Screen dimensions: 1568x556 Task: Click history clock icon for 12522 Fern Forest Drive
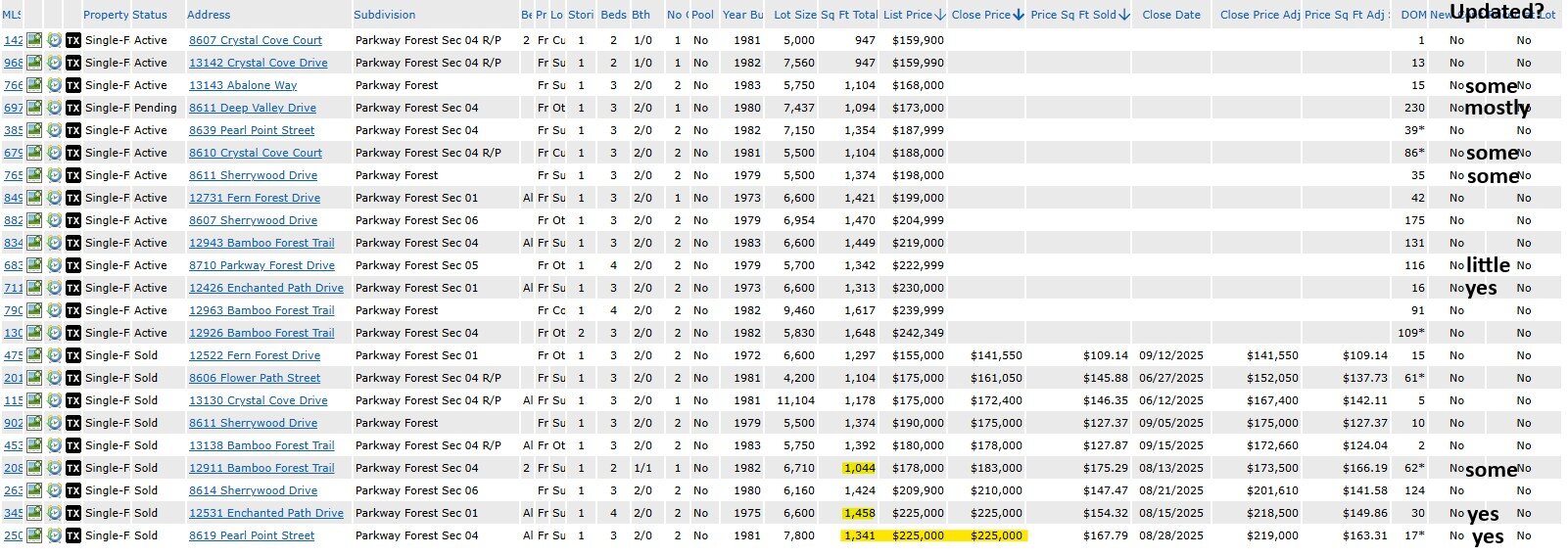click(54, 355)
